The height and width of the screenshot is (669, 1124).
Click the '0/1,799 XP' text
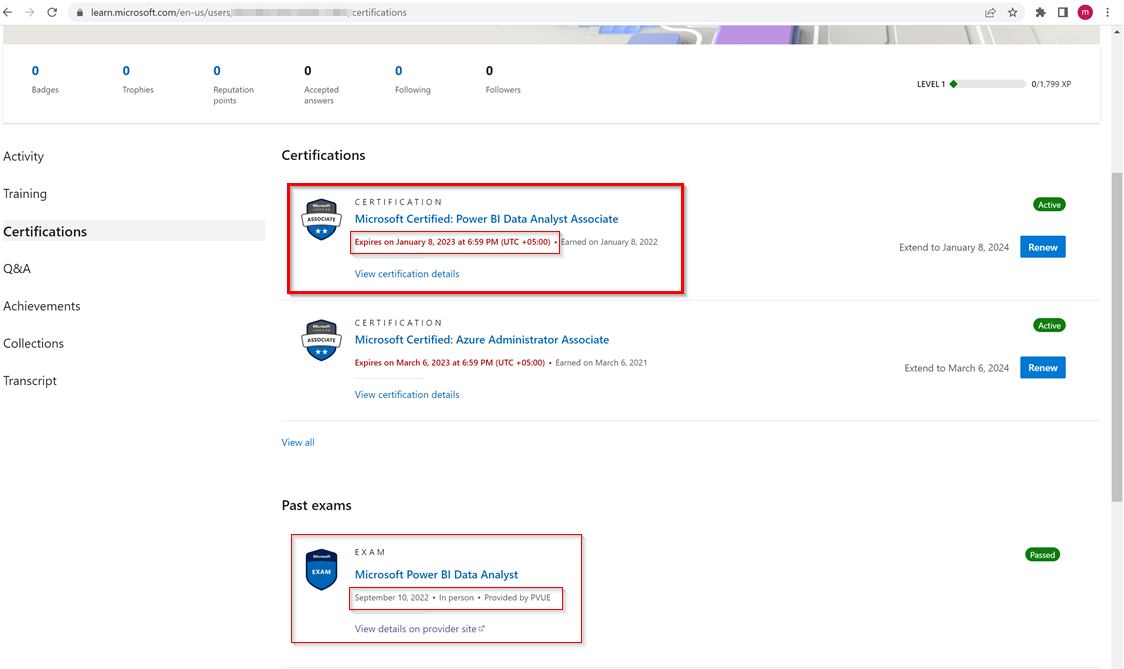coord(1051,84)
